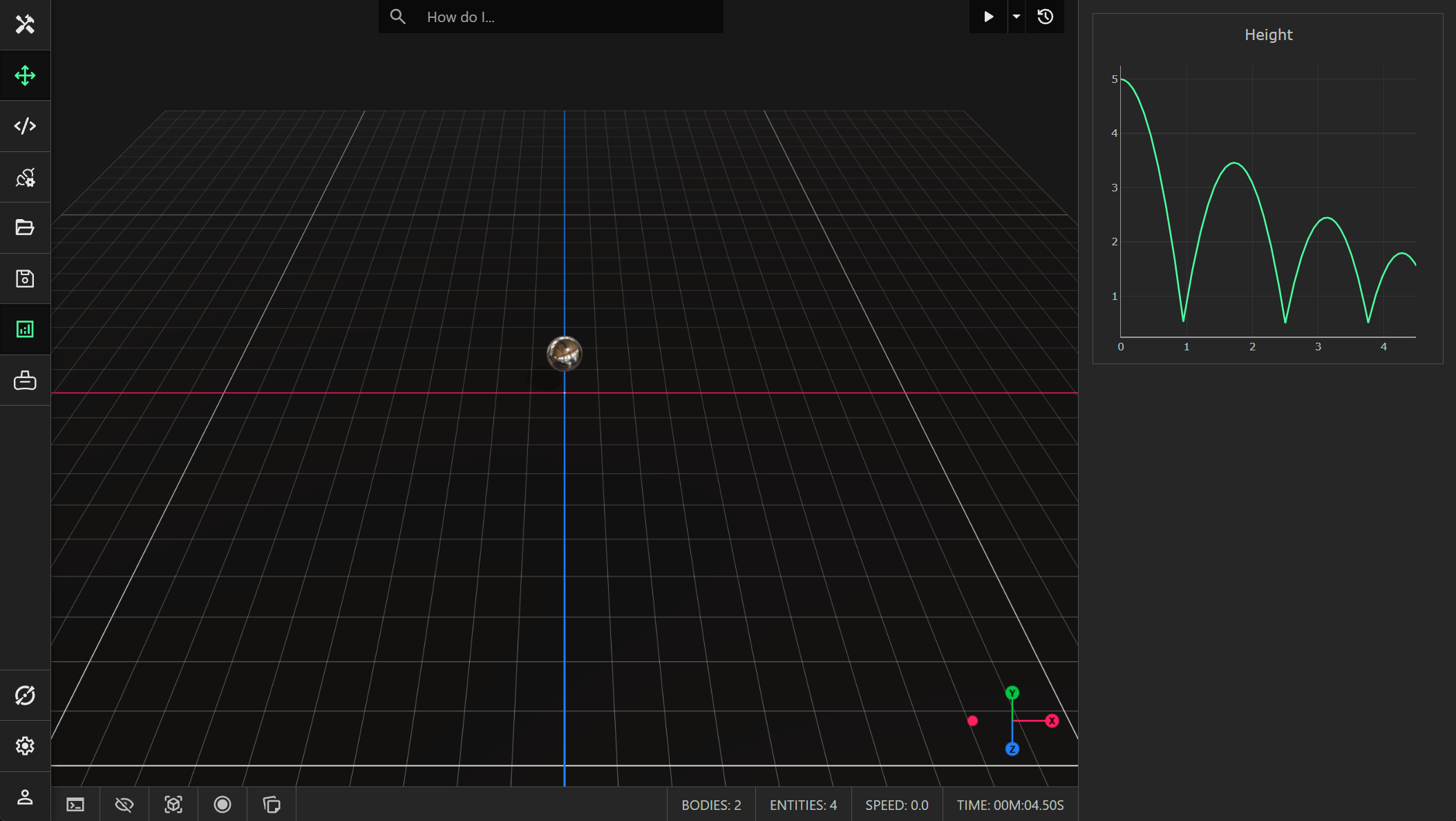This screenshot has height=821, width=1456.
Task: Open the user profile menu
Action: [x=26, y=796]
